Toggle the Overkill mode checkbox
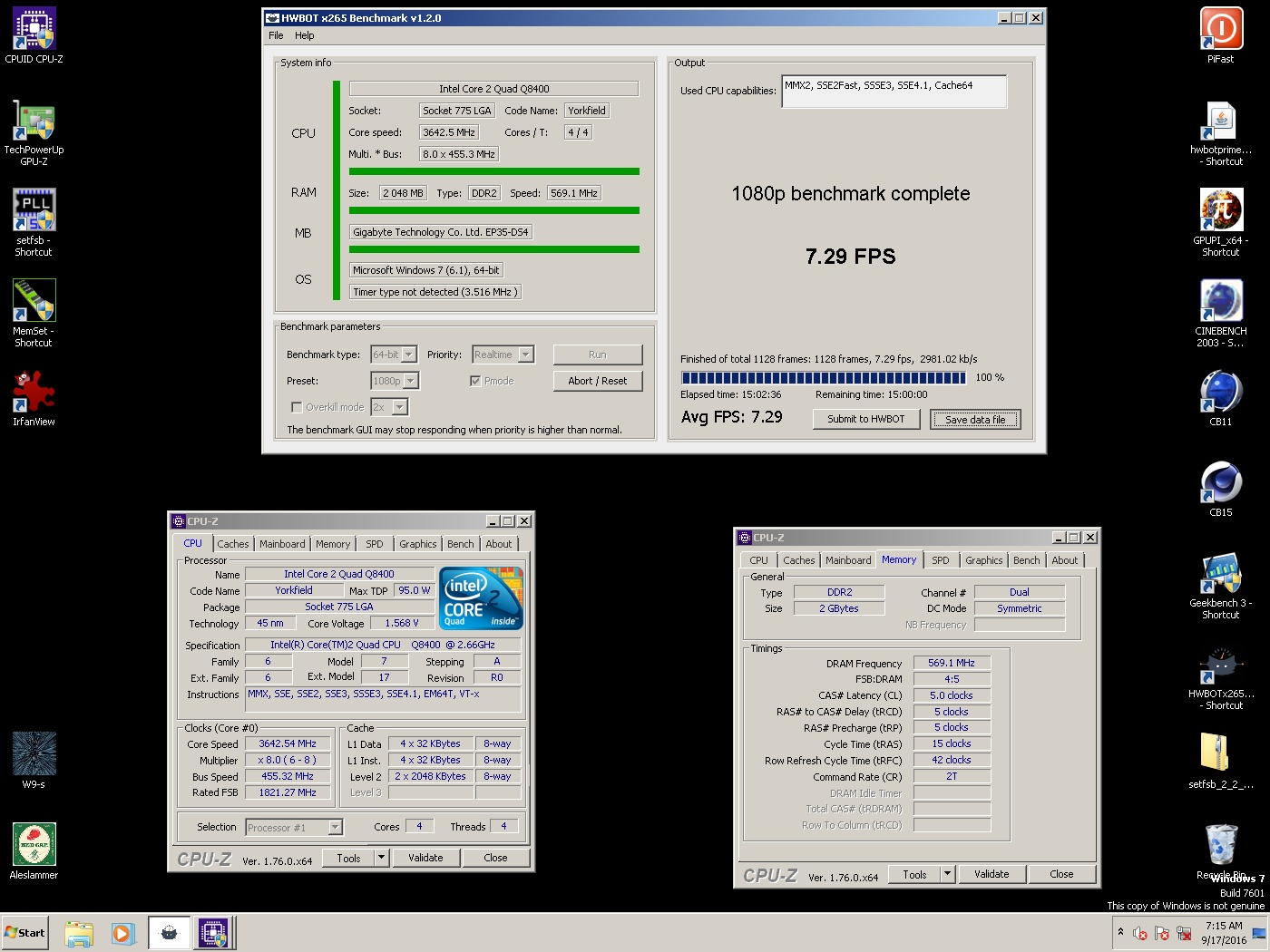Image resolution: width=1270 pixels, height=952 pixels. point(297,407)
